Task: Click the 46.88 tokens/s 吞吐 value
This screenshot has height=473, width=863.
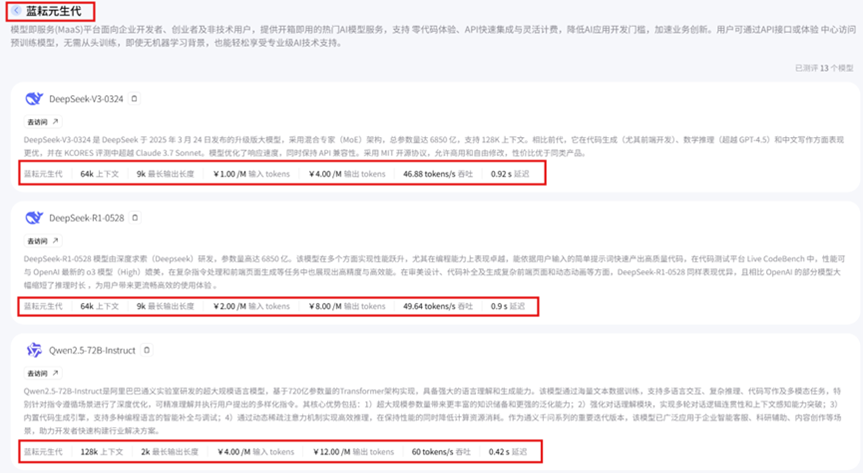Action: [x=438, y=173]
